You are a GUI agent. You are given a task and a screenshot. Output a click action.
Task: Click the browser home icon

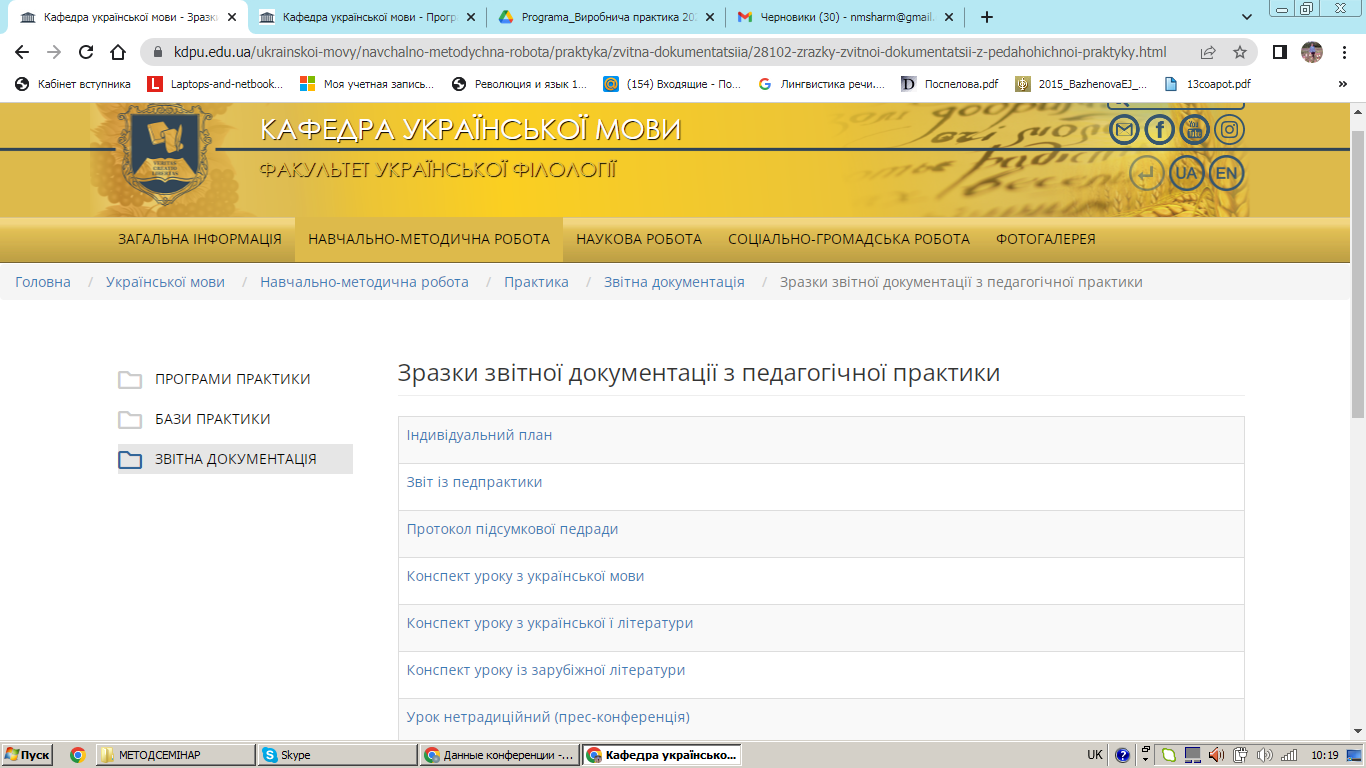[118, 52]
